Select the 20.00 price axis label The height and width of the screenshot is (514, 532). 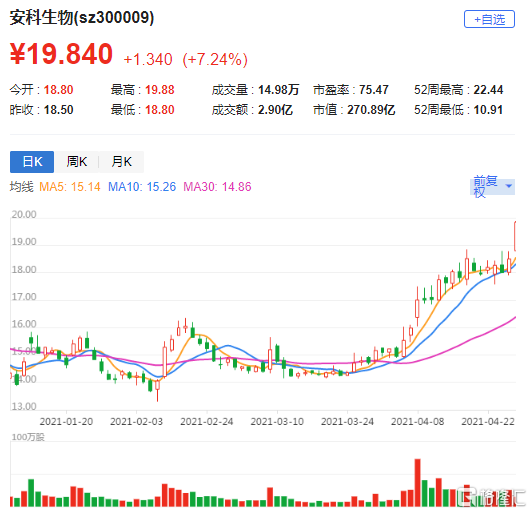pyautogui.click(x=24, y=215)
